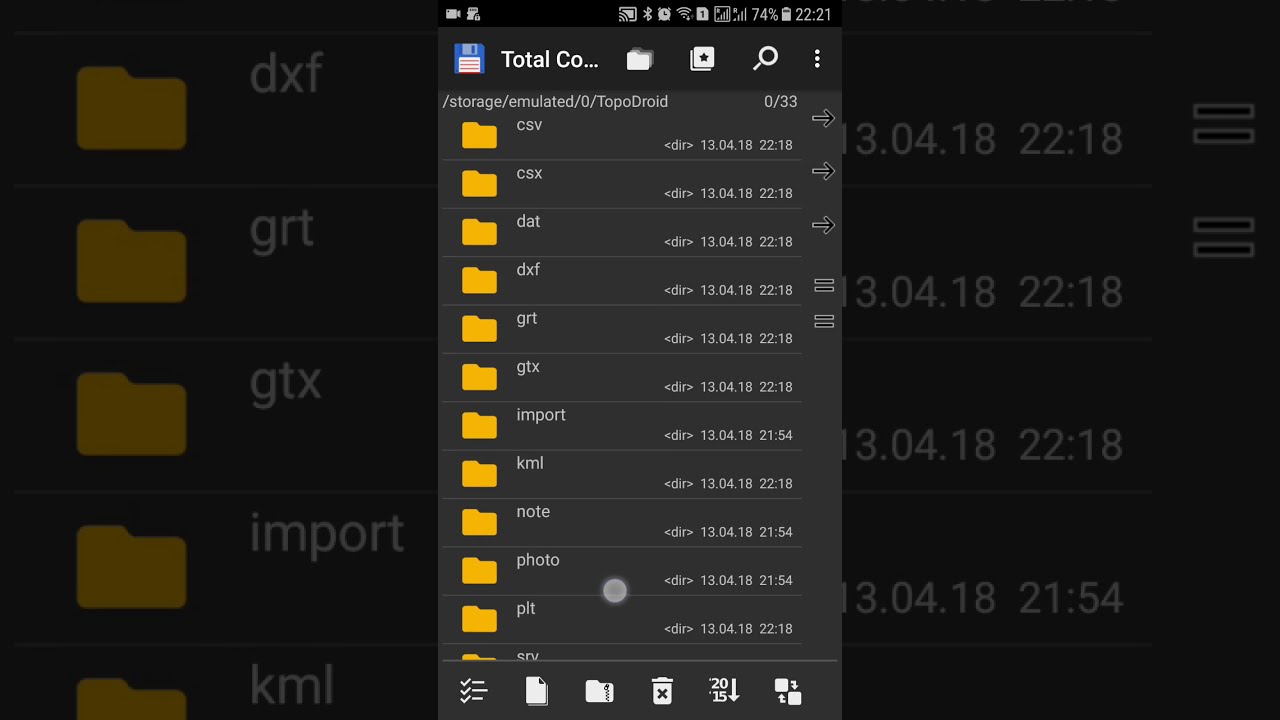Open the dxf folder
The width and height of the screenshot is (1280, 720).
pos(621,281)
